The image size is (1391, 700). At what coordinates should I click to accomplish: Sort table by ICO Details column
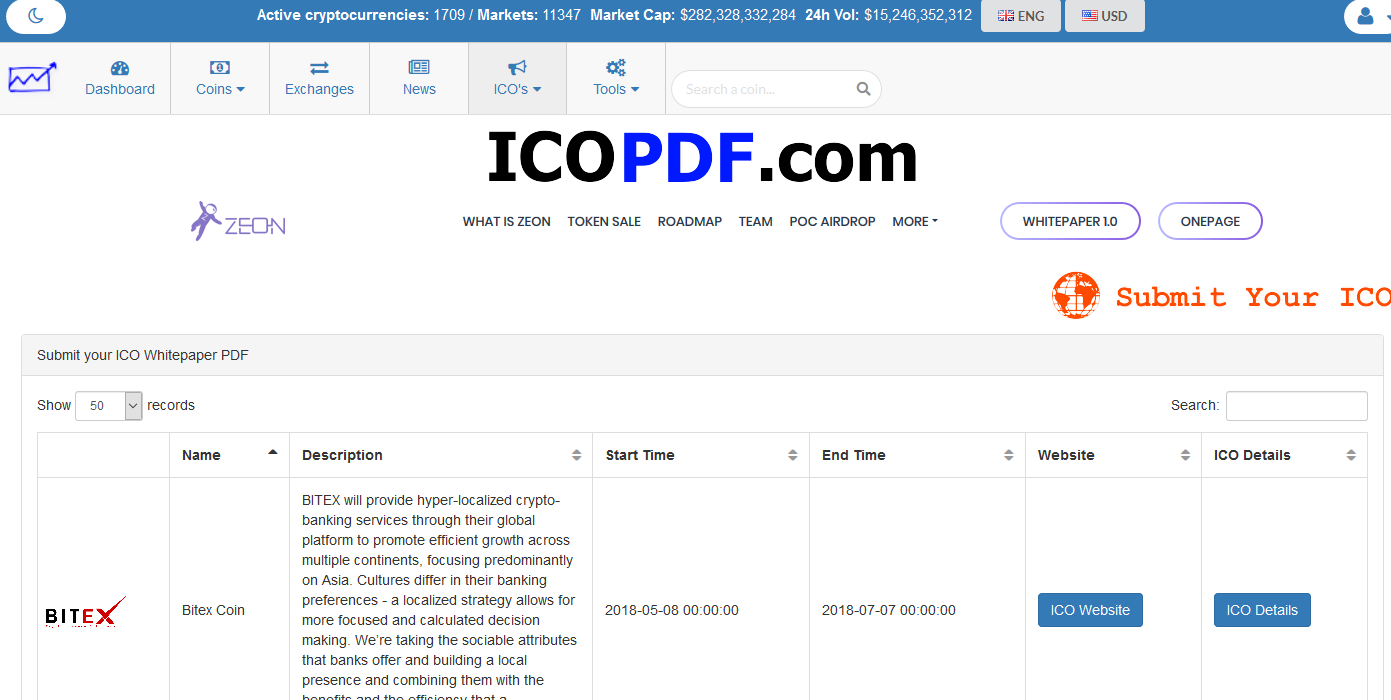point(1284,455)
